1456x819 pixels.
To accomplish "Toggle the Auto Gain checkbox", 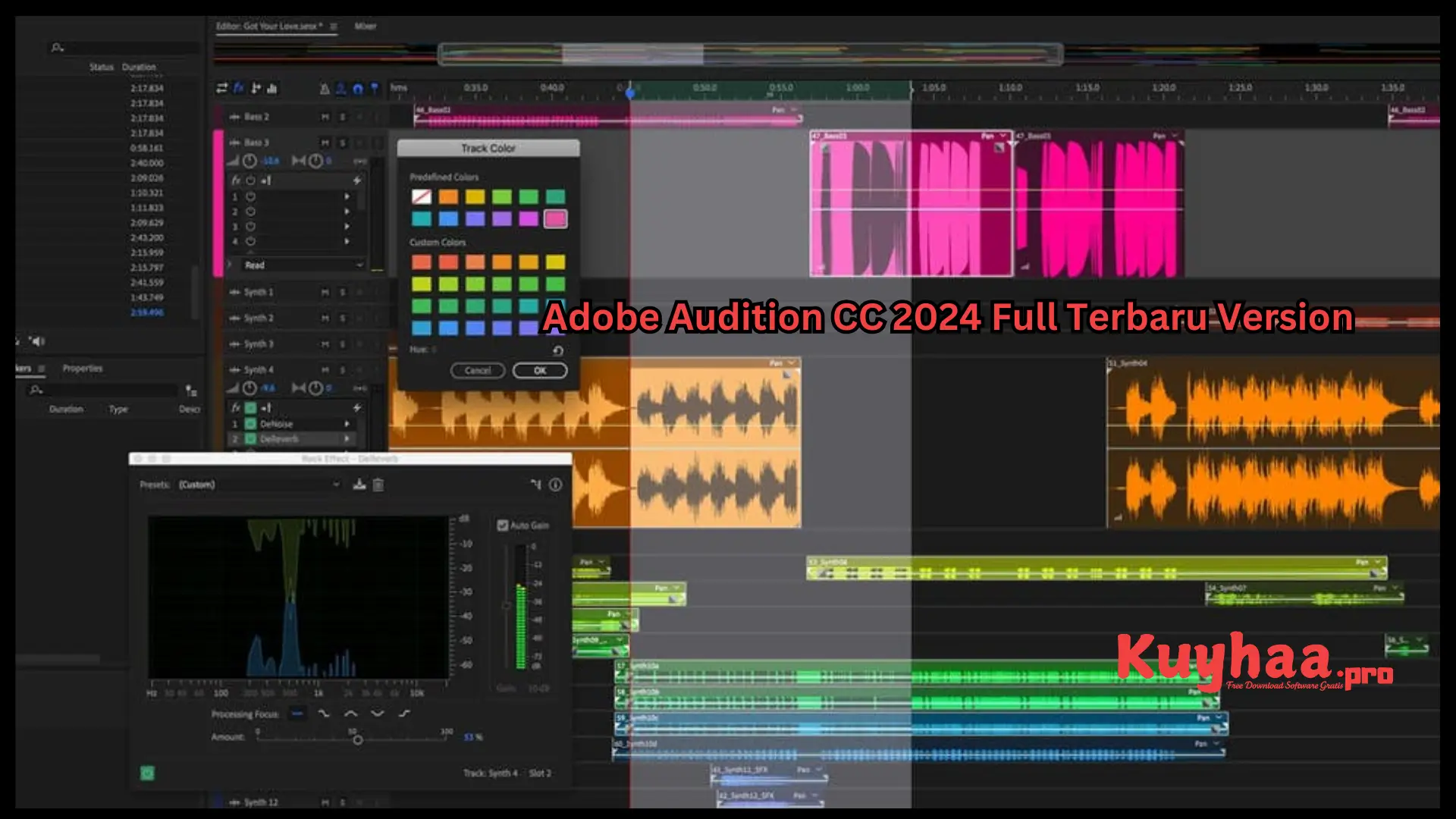I will click(x=502, y=525).
